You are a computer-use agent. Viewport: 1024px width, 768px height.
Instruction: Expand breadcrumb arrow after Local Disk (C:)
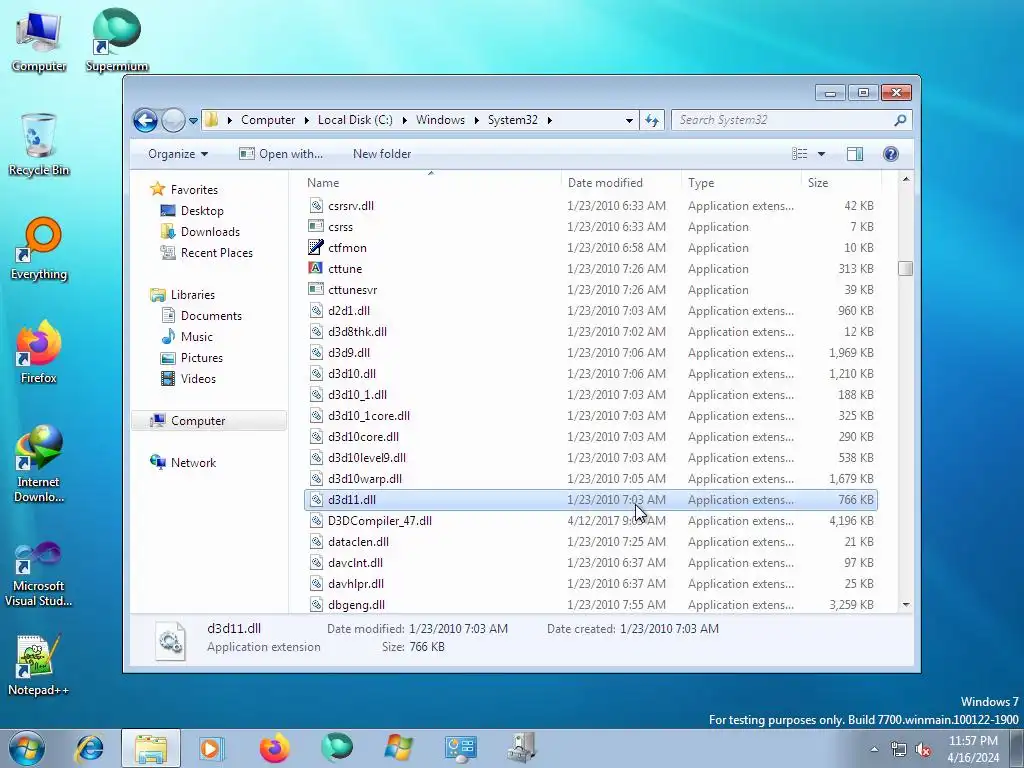click(x=404, y=120)
